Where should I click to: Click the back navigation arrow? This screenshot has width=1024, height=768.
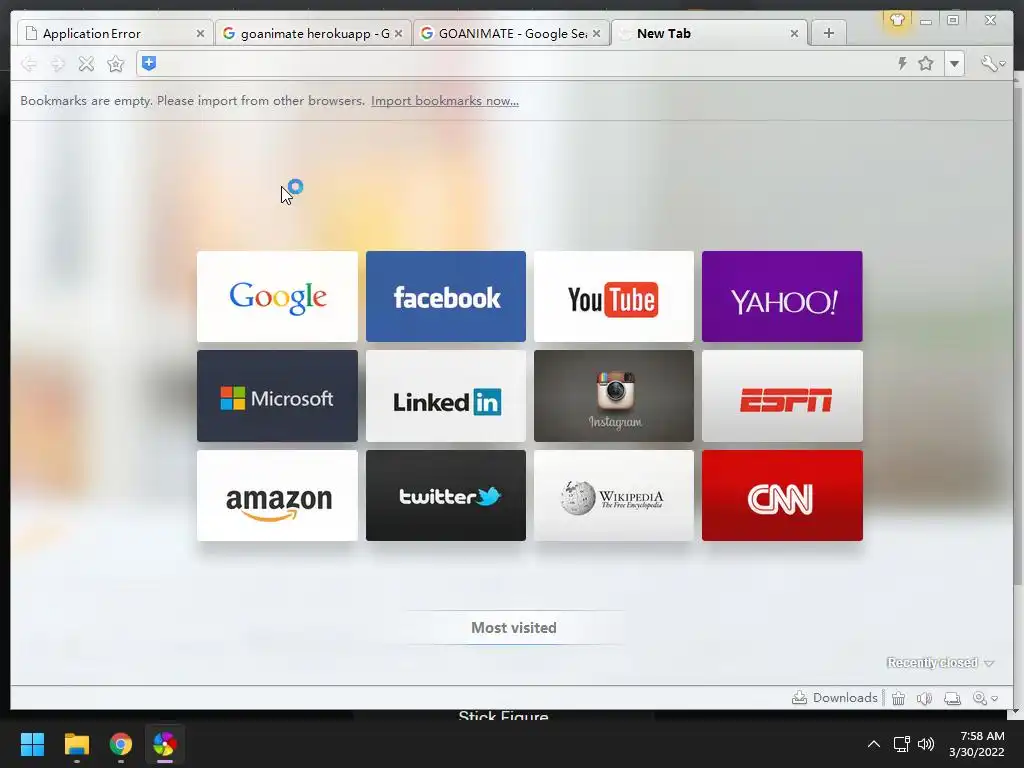pos(29,63)
